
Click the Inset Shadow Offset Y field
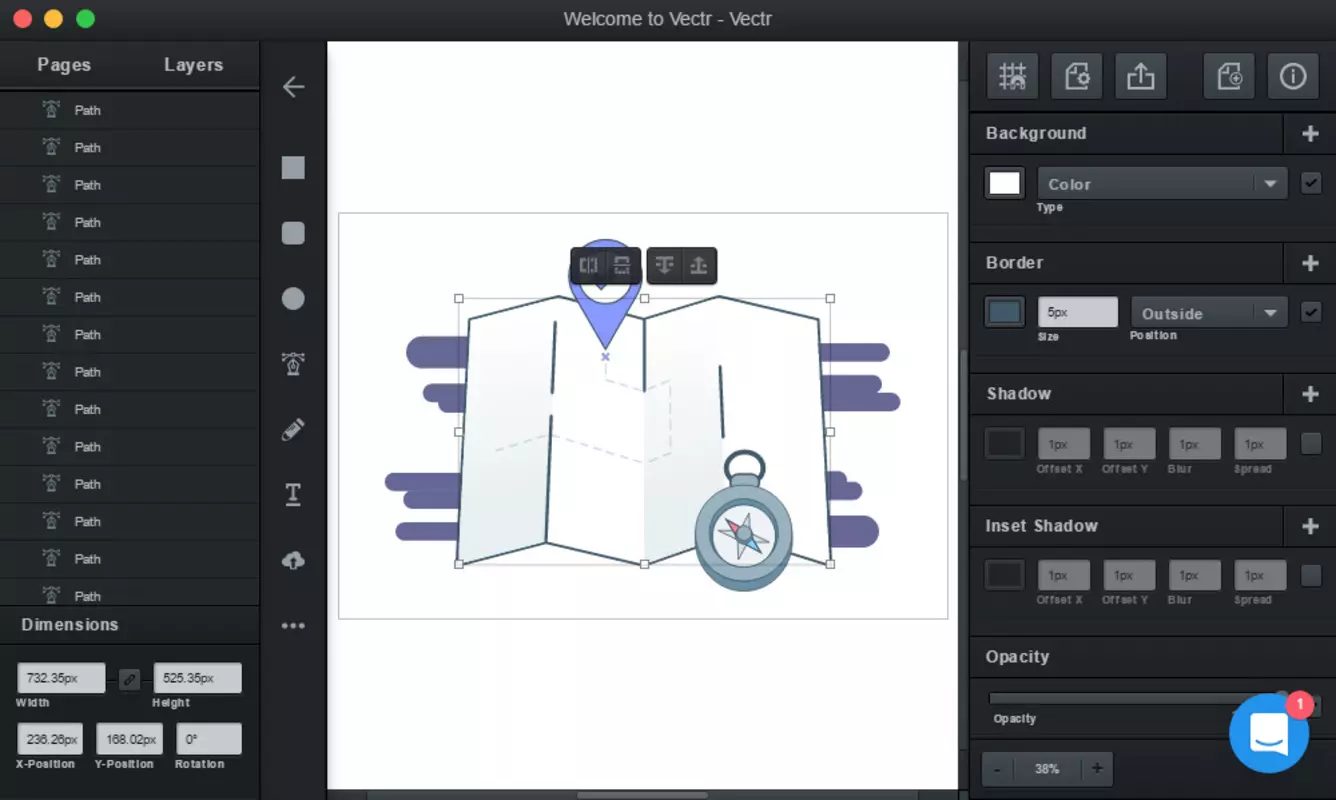(x=1129, y=575)
